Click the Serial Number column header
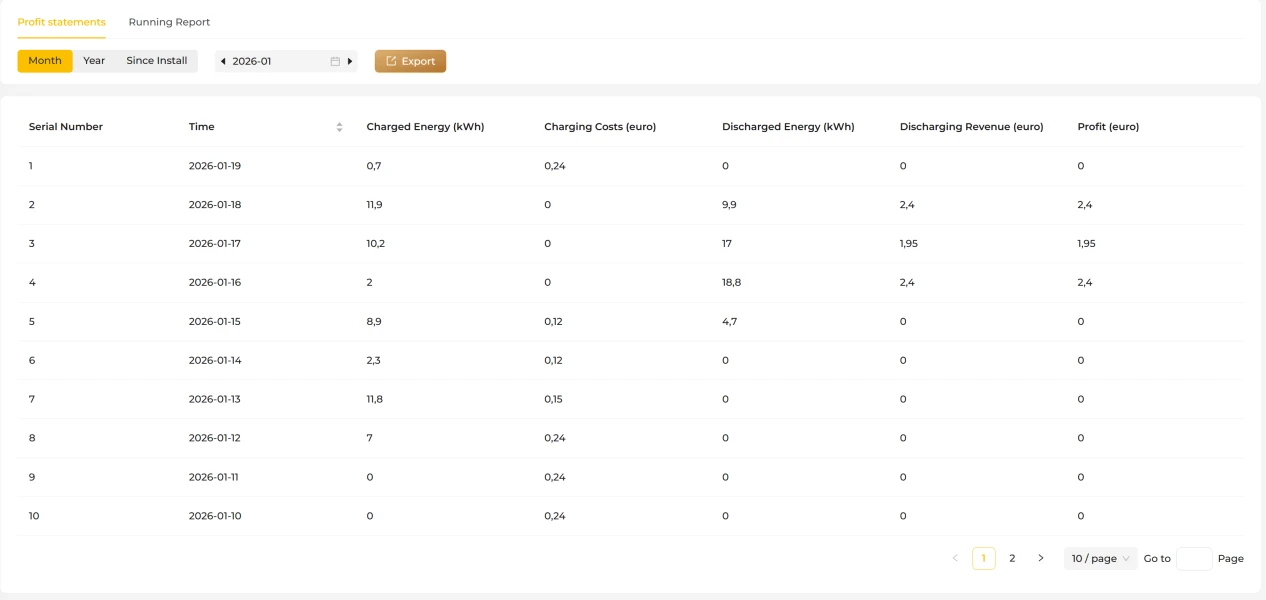Screen dimensions: 1266x600 (66, 127)
